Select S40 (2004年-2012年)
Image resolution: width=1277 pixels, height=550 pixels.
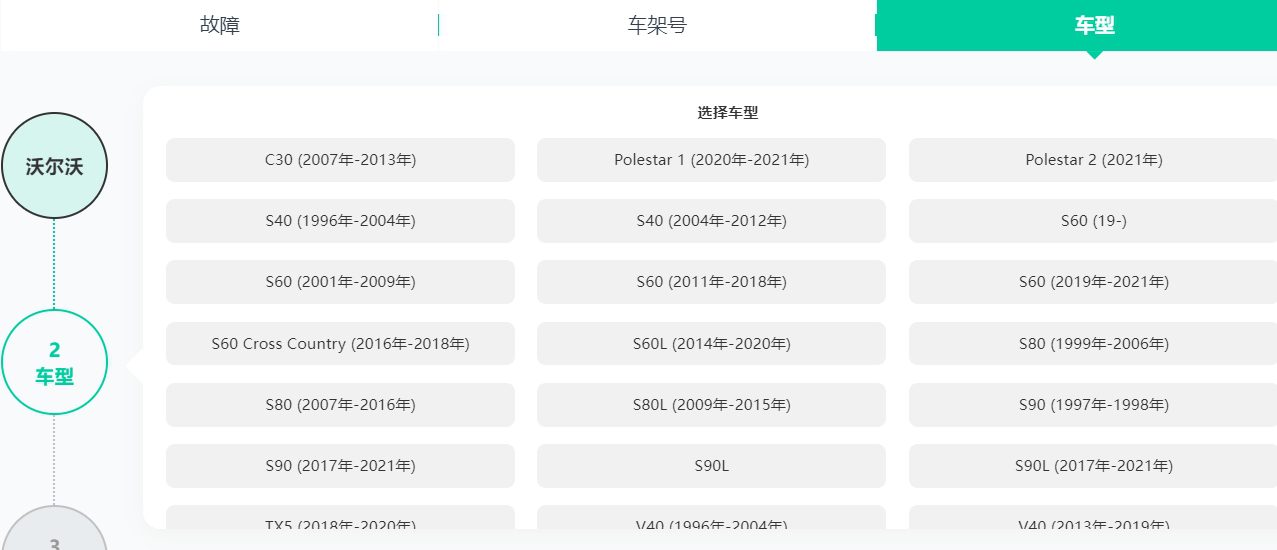(x=711, y=221)
